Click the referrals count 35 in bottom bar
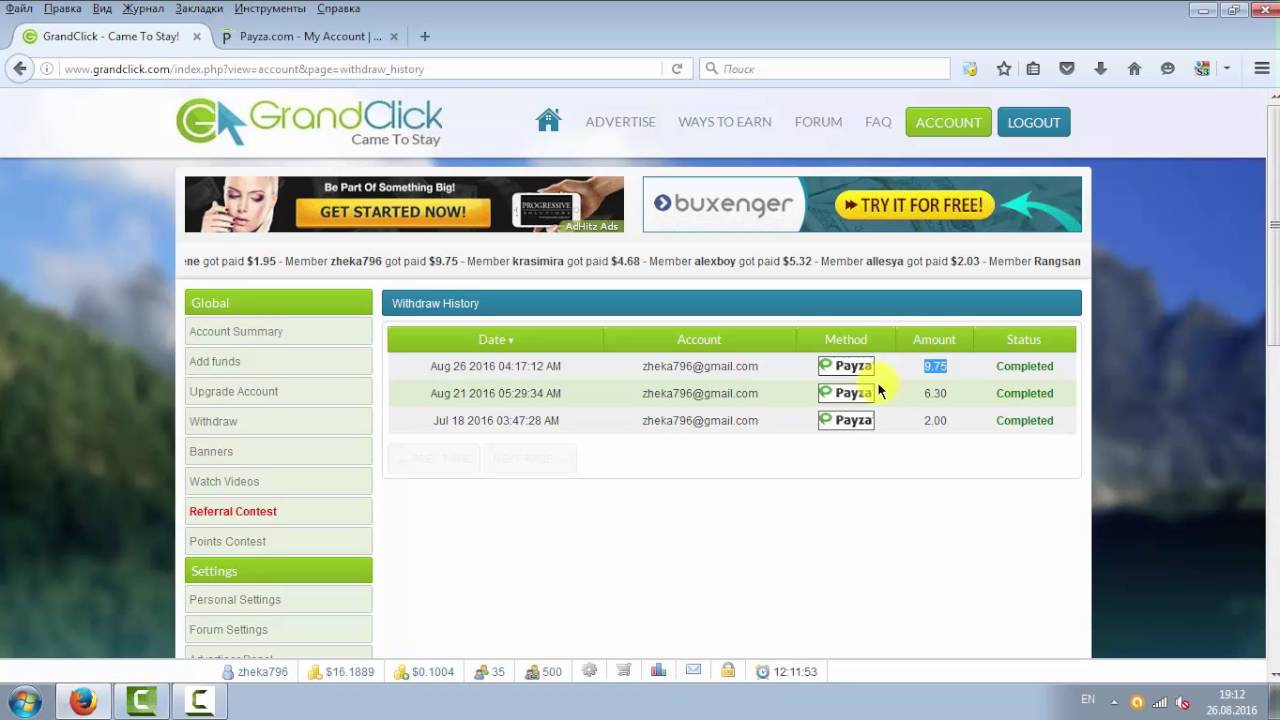Image resolution: width=1280 pixels, height=720 pixels. click(490, 672)
